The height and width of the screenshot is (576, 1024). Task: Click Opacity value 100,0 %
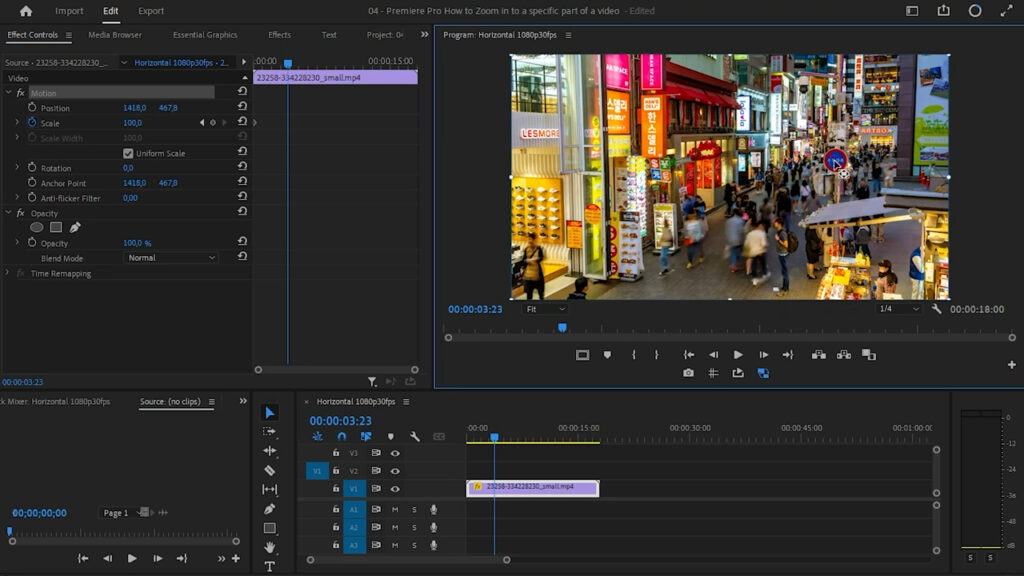coord(137,243)
